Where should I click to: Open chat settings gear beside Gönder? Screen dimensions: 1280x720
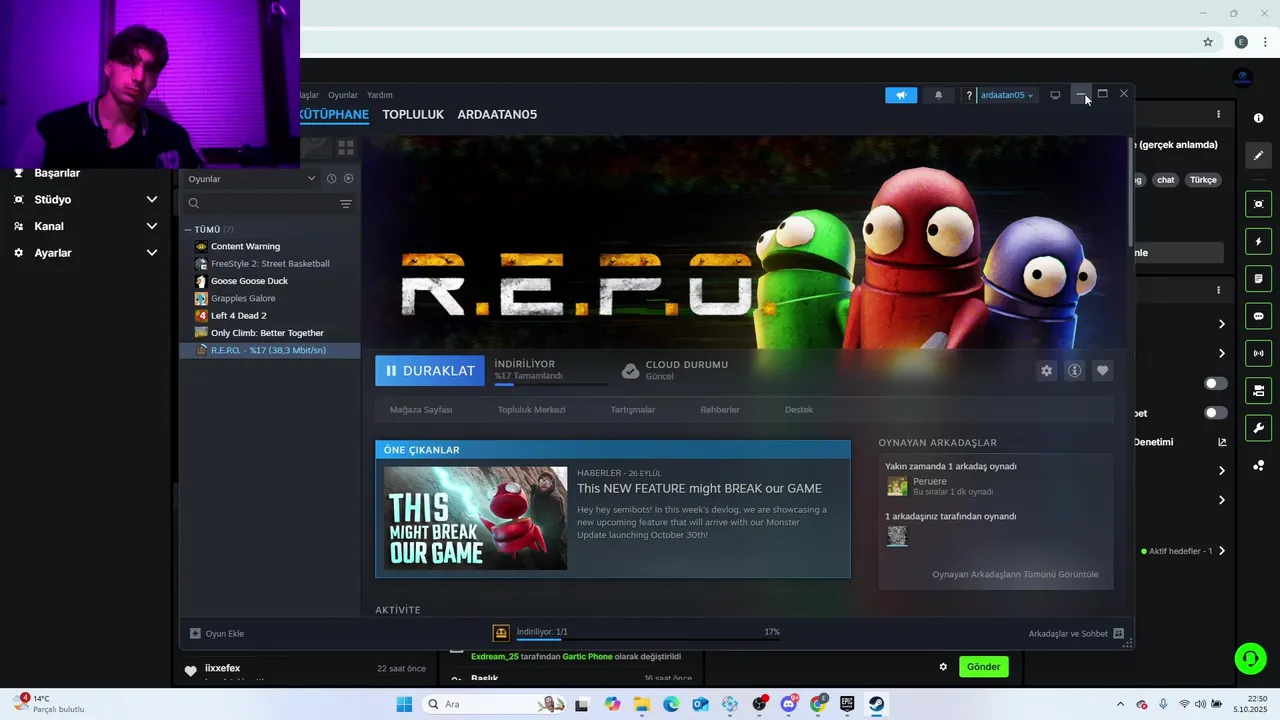point(942,667)
